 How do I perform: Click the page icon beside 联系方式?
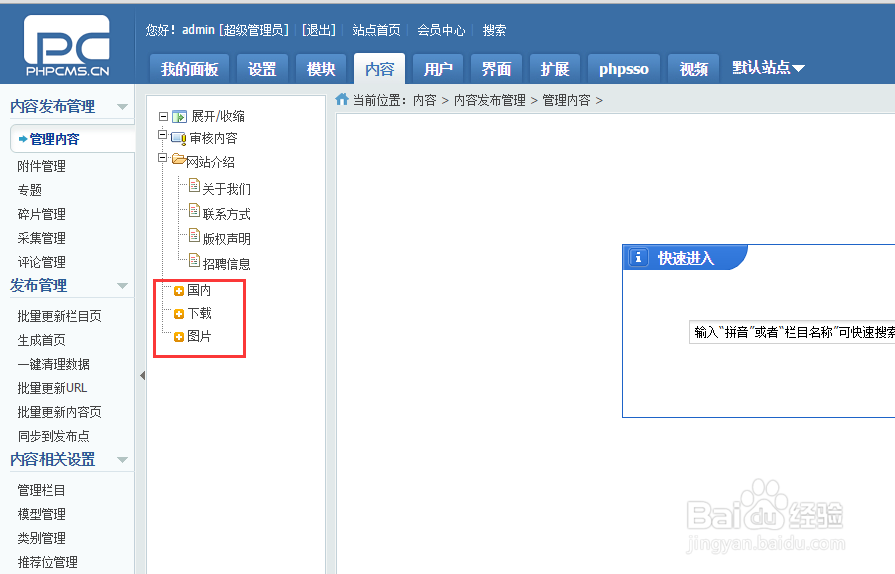click(194, 211)
